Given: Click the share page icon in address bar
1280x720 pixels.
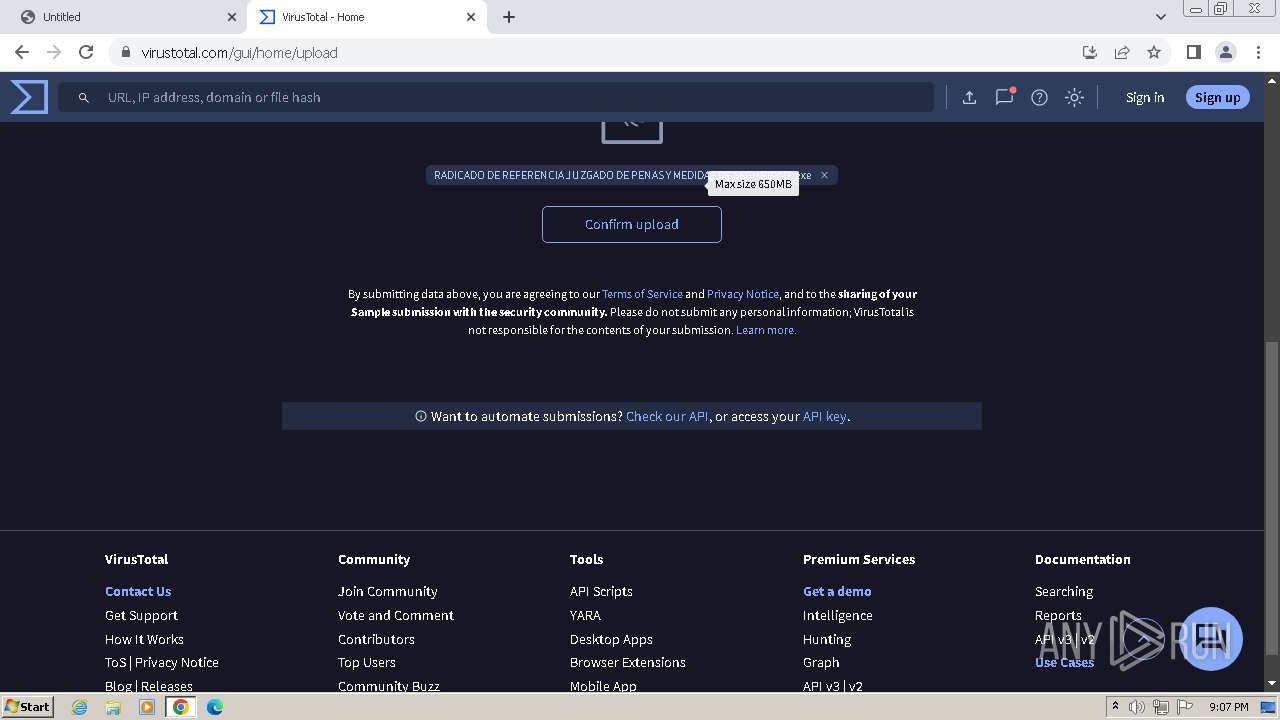Looking at the screenshot, I should (x=1122, y=52).
